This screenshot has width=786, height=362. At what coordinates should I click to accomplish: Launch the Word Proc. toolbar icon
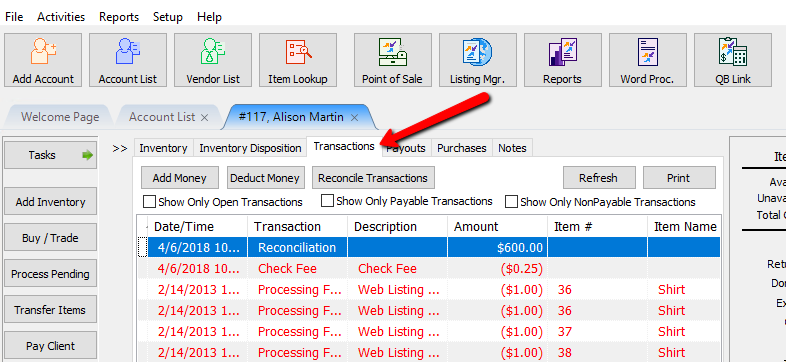647,60
